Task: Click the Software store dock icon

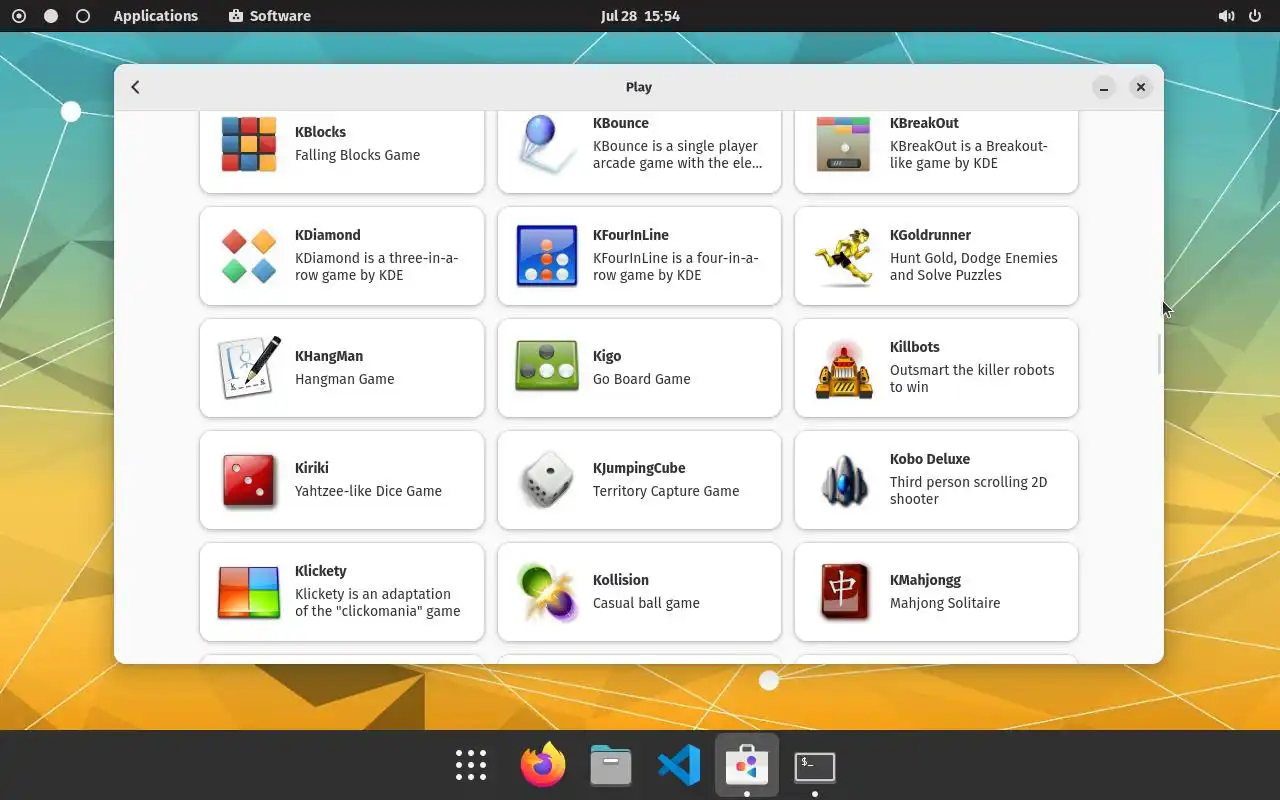Action: tap(747, 766)
